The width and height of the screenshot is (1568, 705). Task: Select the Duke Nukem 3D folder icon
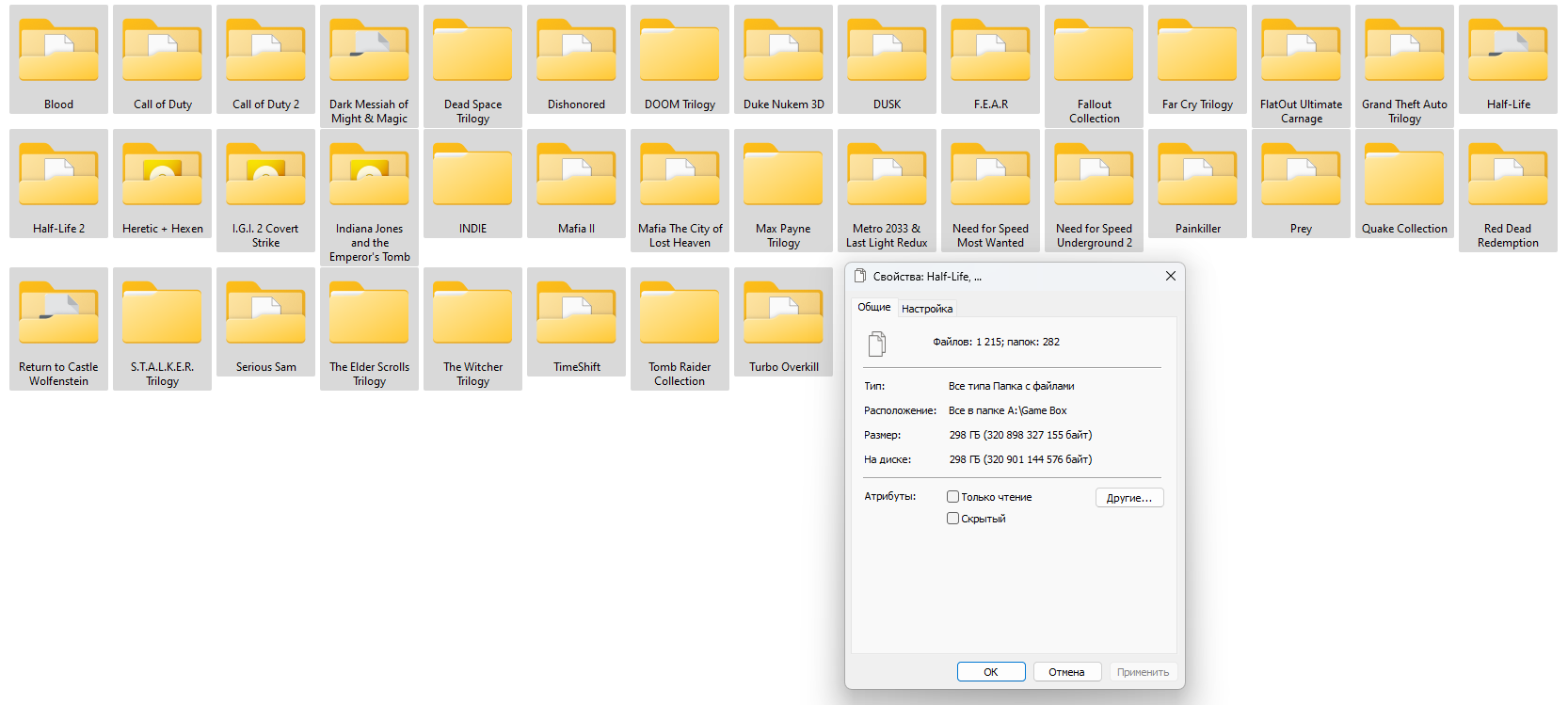tap(783, 50)
